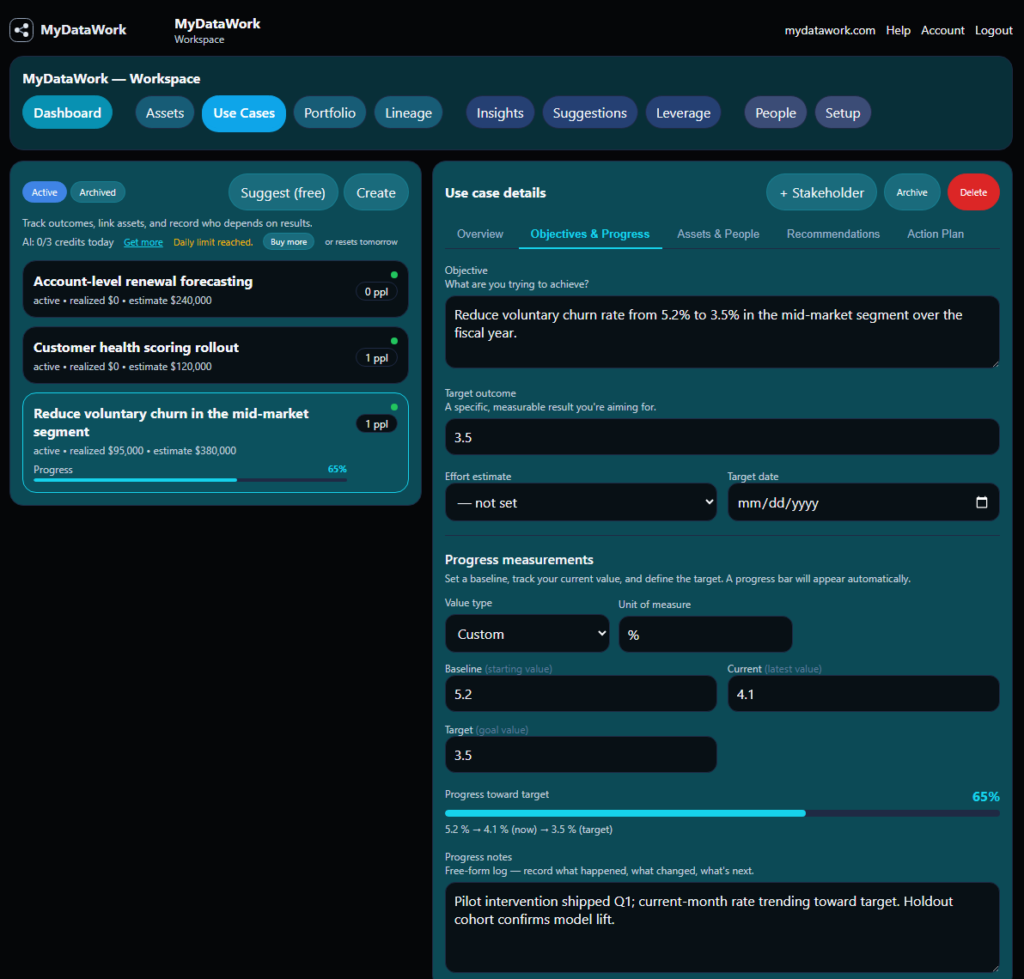Click the Buy more credits button
This screenshot has width=1024, height=979.
(288, 242)
